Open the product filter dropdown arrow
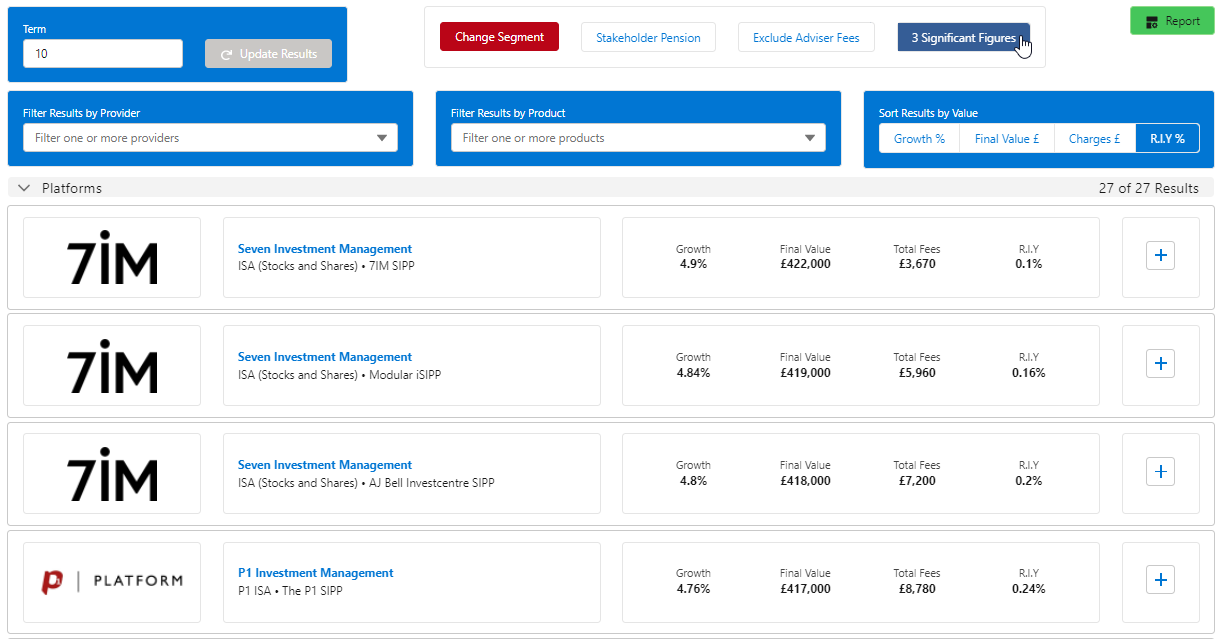Screen dimensions: 1221x639 point(810,138)
